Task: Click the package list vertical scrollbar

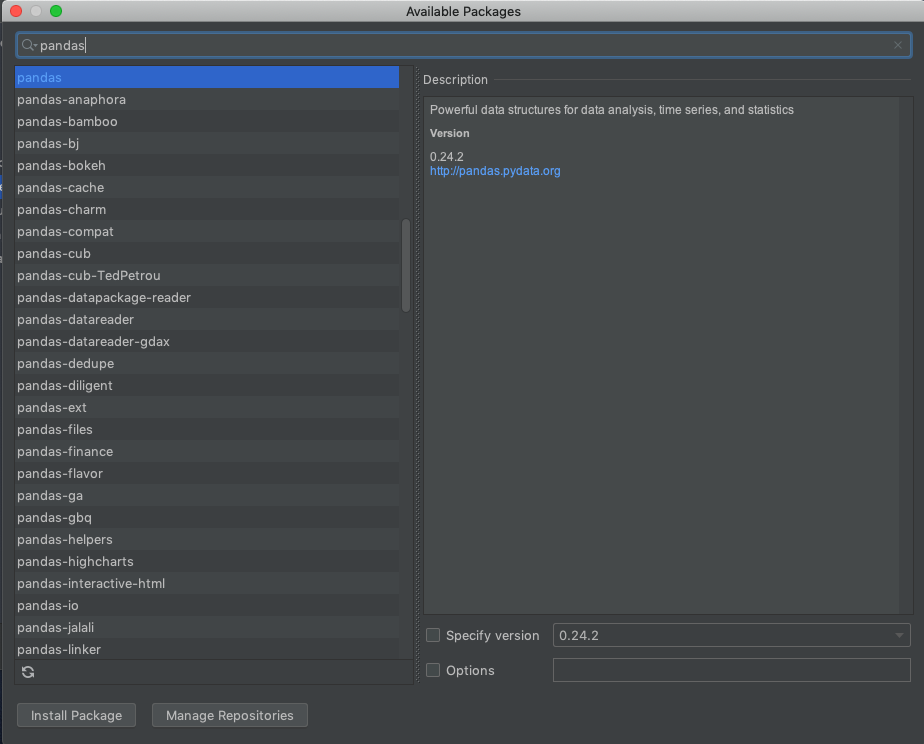Action: point(406,265)
